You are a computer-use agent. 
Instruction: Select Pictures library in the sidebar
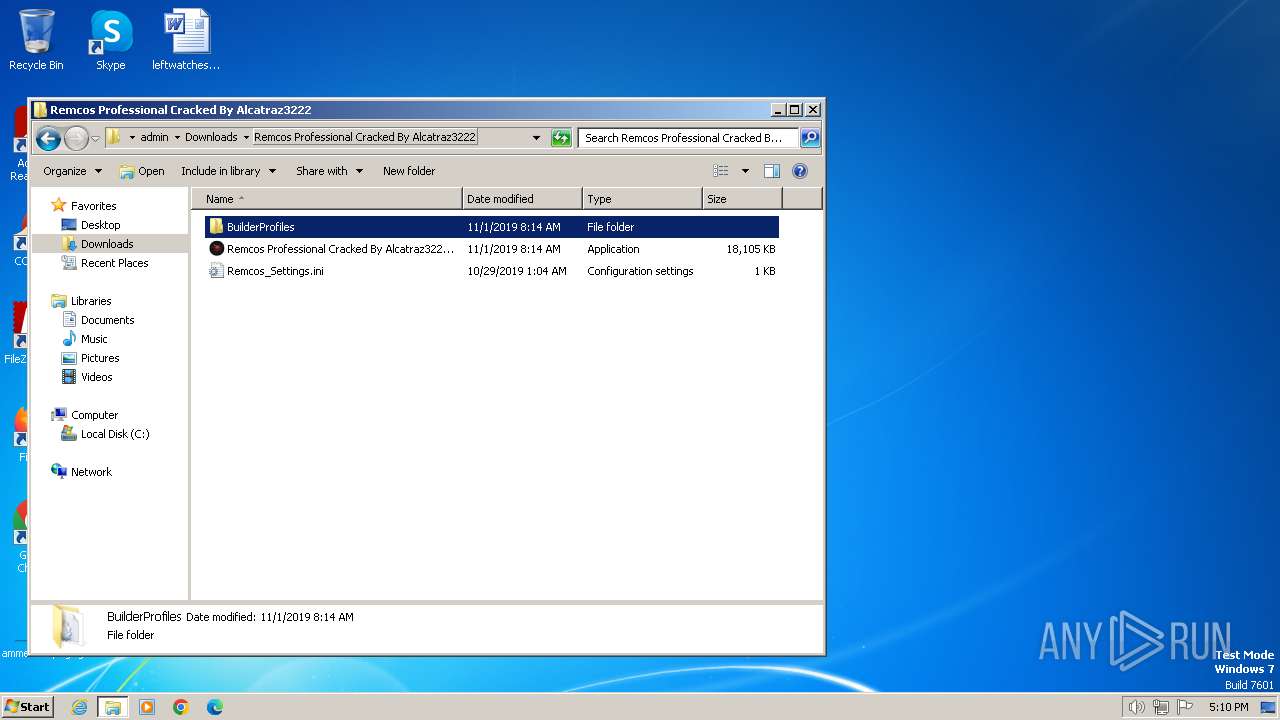coord(100,358)
